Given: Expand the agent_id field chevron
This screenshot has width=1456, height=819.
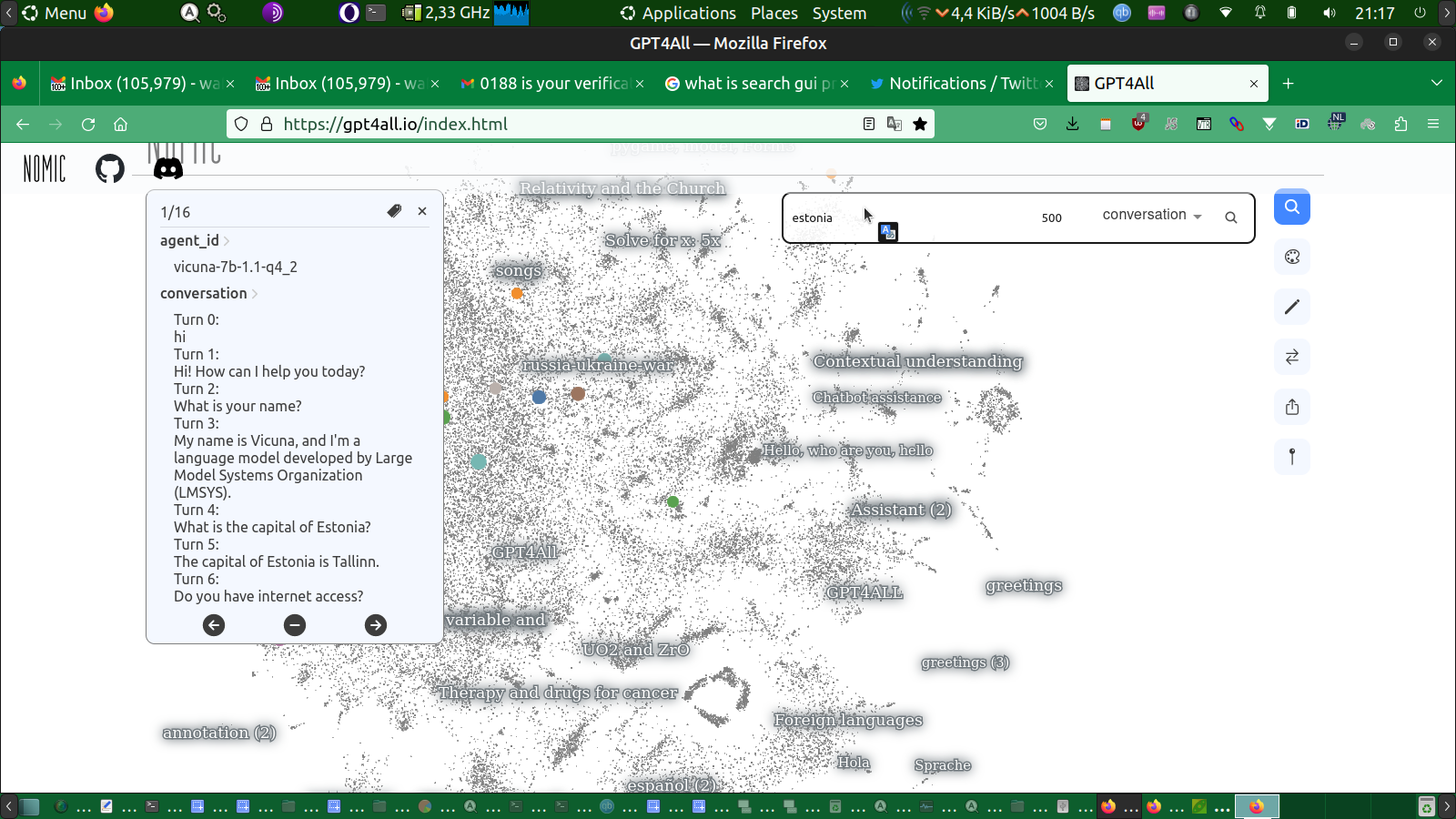Looking at the screenshot, I should coord(227,241).
